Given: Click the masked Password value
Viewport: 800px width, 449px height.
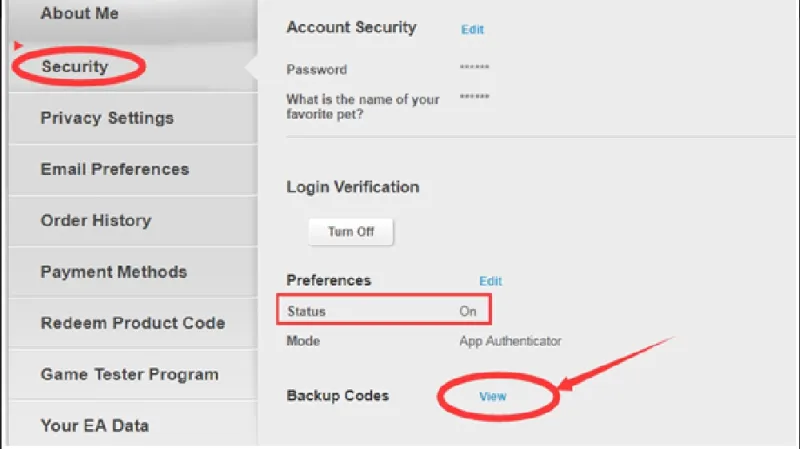Looking at the screenshot, I should 474,70.
